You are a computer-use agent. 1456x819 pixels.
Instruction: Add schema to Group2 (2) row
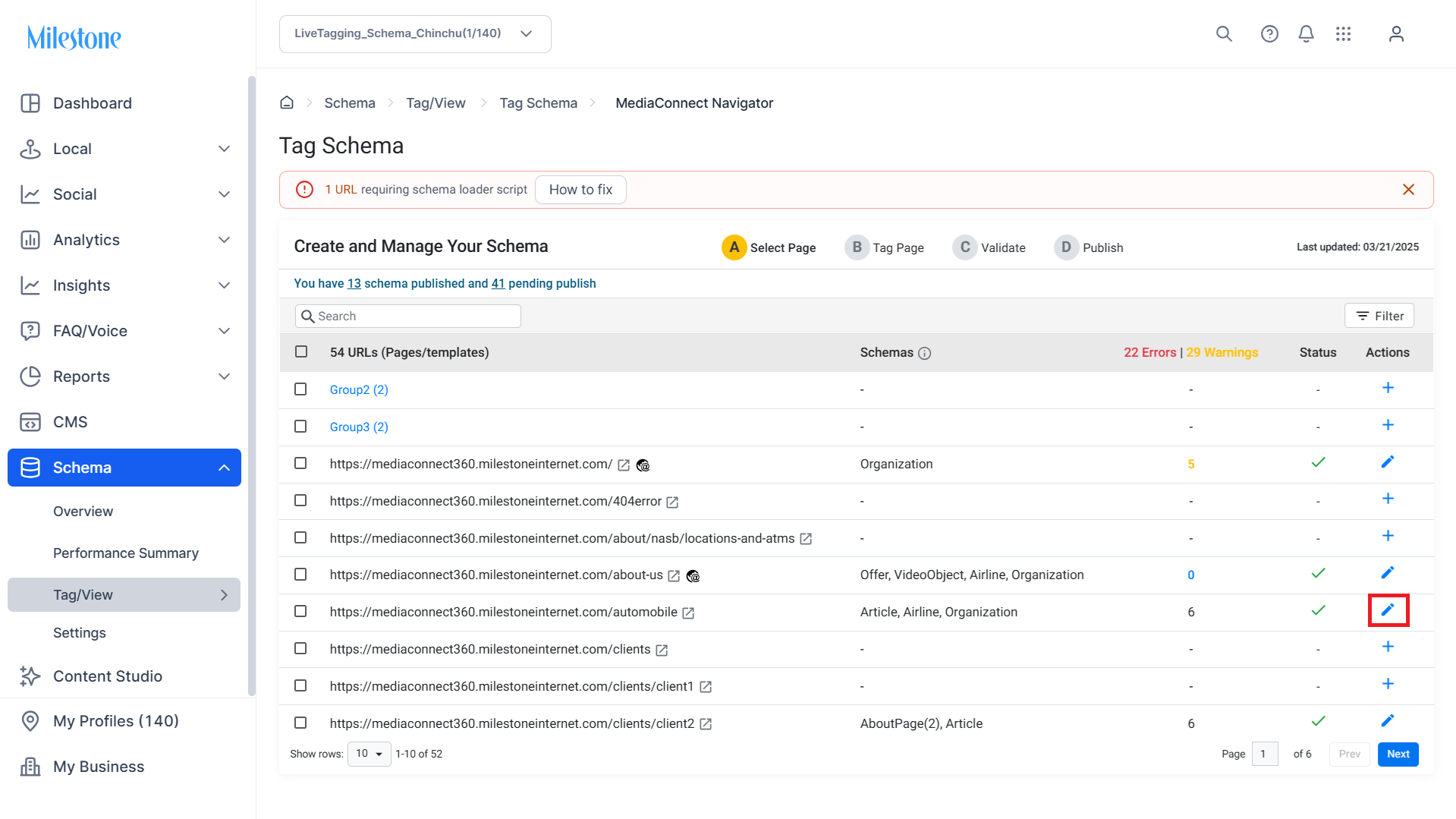tap(1388, 388)
